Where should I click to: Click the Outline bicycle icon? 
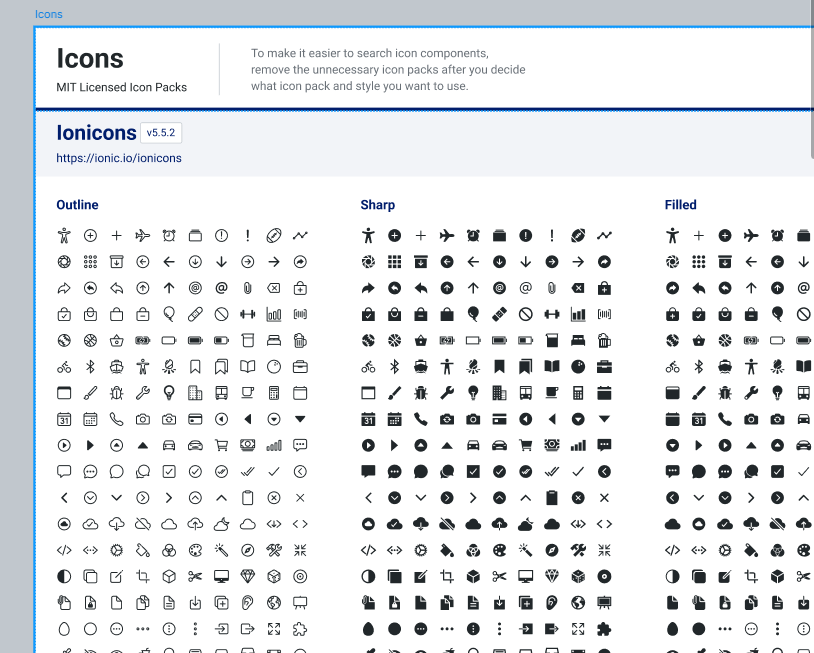tap(64, 367)
